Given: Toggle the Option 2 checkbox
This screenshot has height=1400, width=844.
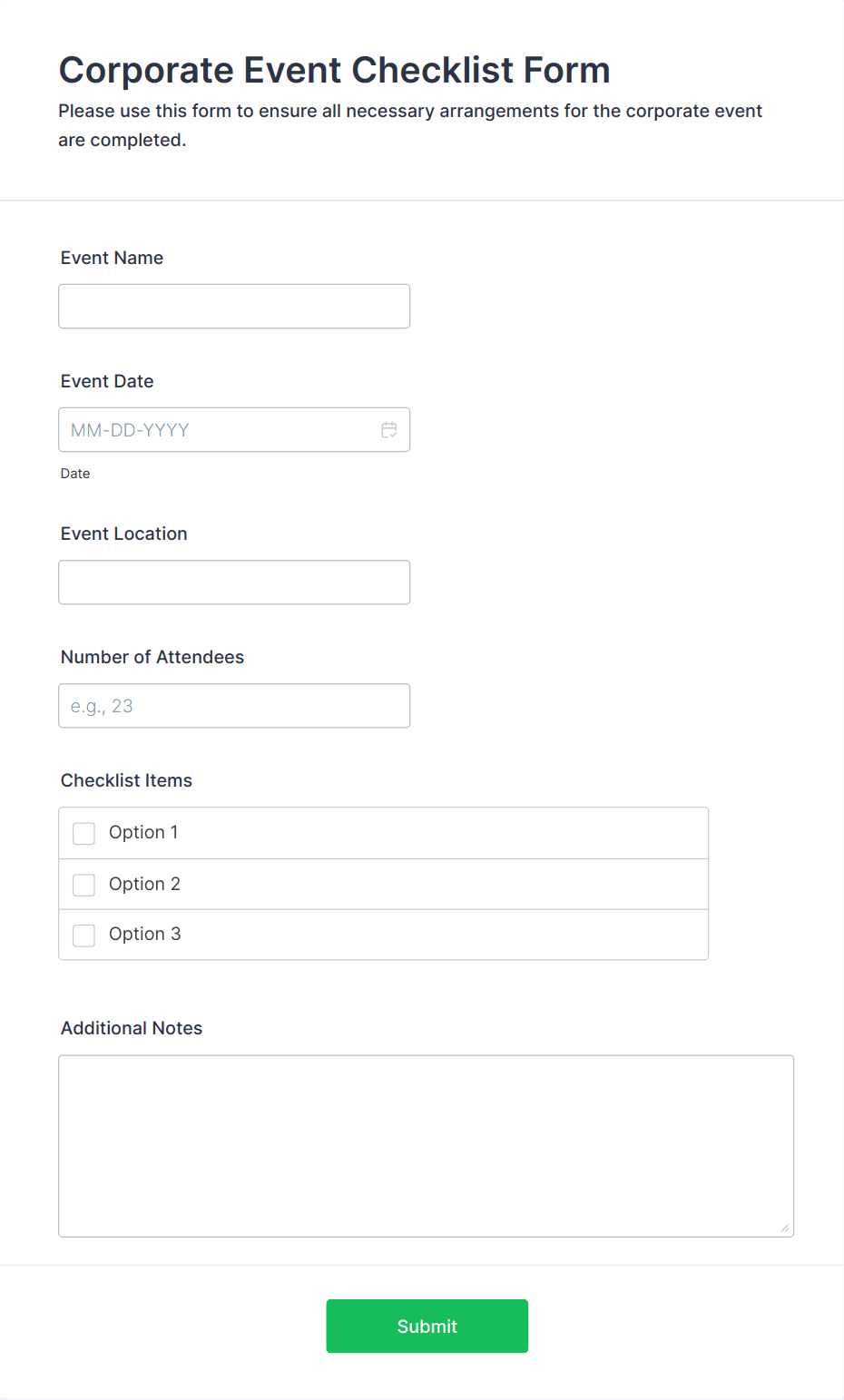Looking at the screenshot, I should pyautogui.click(x=84, y=885).
